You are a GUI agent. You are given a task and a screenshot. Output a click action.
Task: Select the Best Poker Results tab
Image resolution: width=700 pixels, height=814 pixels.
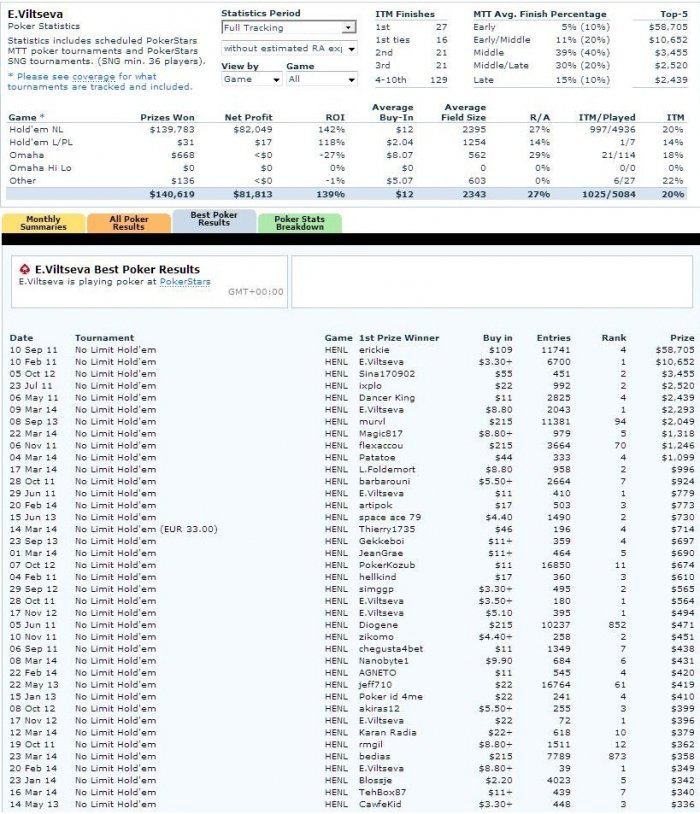pos(214,220)
